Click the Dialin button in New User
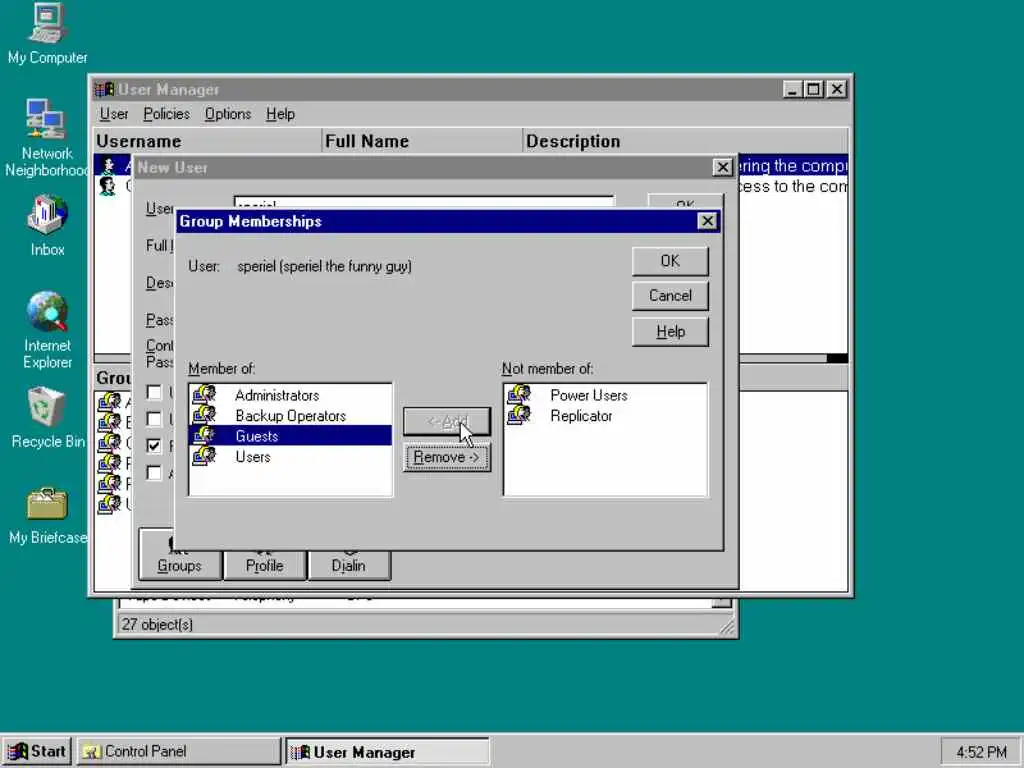Image resolution: width=1024 pixels, height=768 pixels. click(x=349, y=564)
